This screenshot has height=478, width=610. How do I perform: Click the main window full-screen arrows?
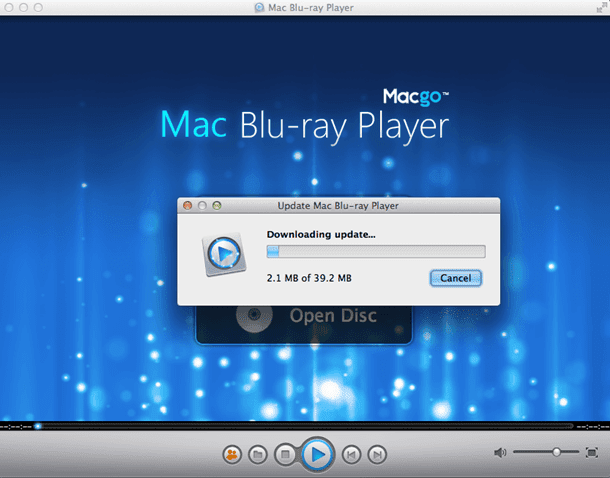tap(601, 7)
